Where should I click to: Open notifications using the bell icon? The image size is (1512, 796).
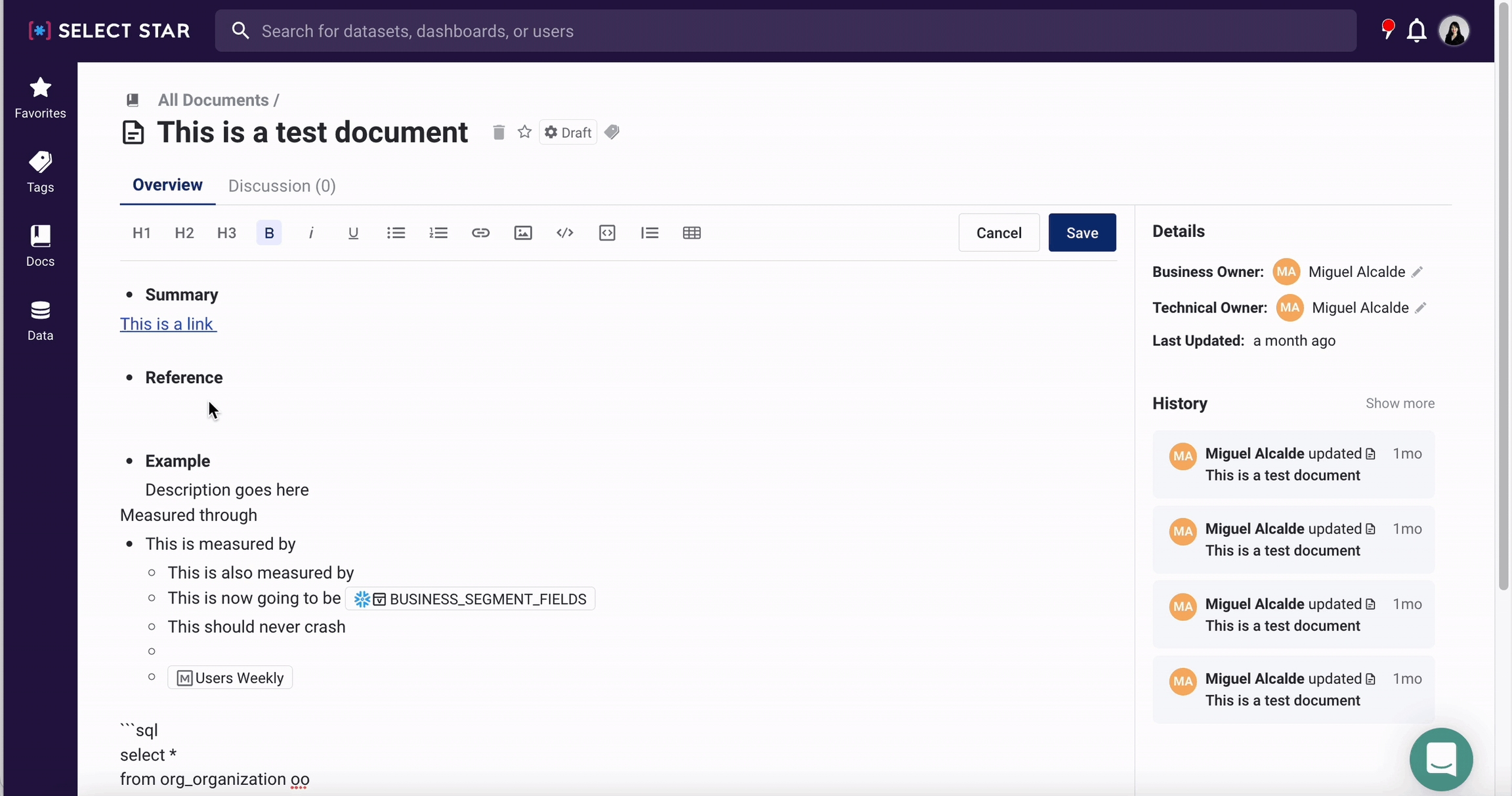(1416, 31)
